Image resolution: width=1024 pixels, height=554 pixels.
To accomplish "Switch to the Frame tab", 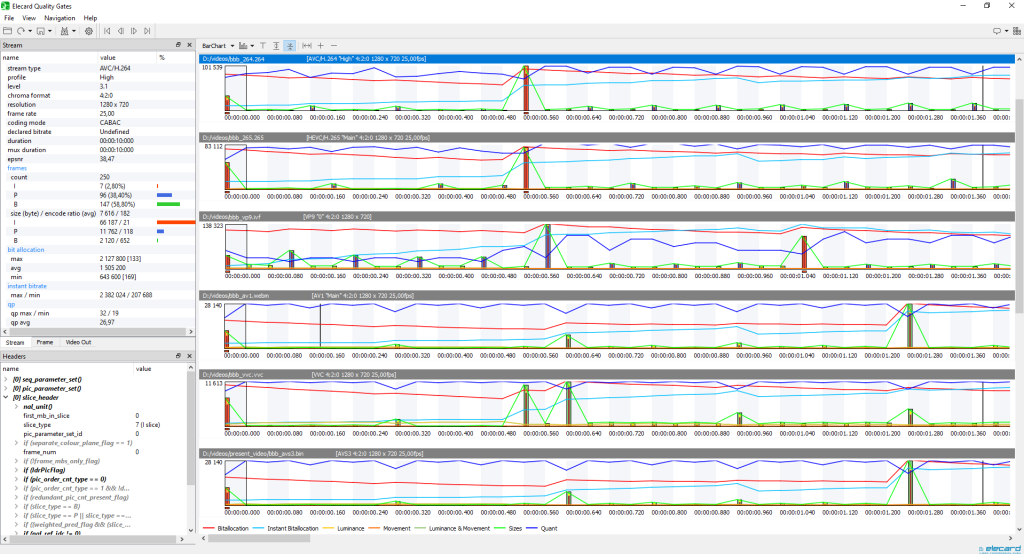I will pos(45,342).
